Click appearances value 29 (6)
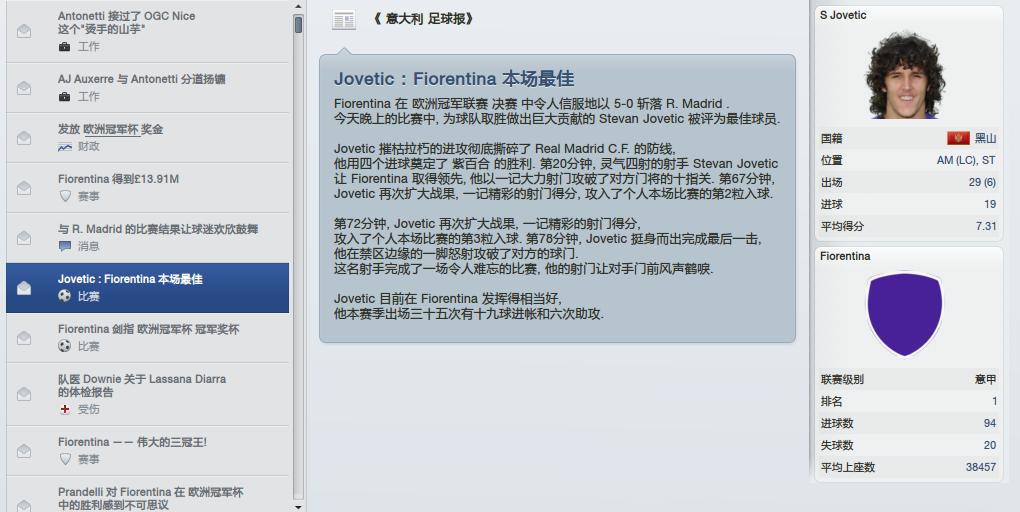Image resolution: width=1020 pixels, height=512 pixels. pos(982,182)
